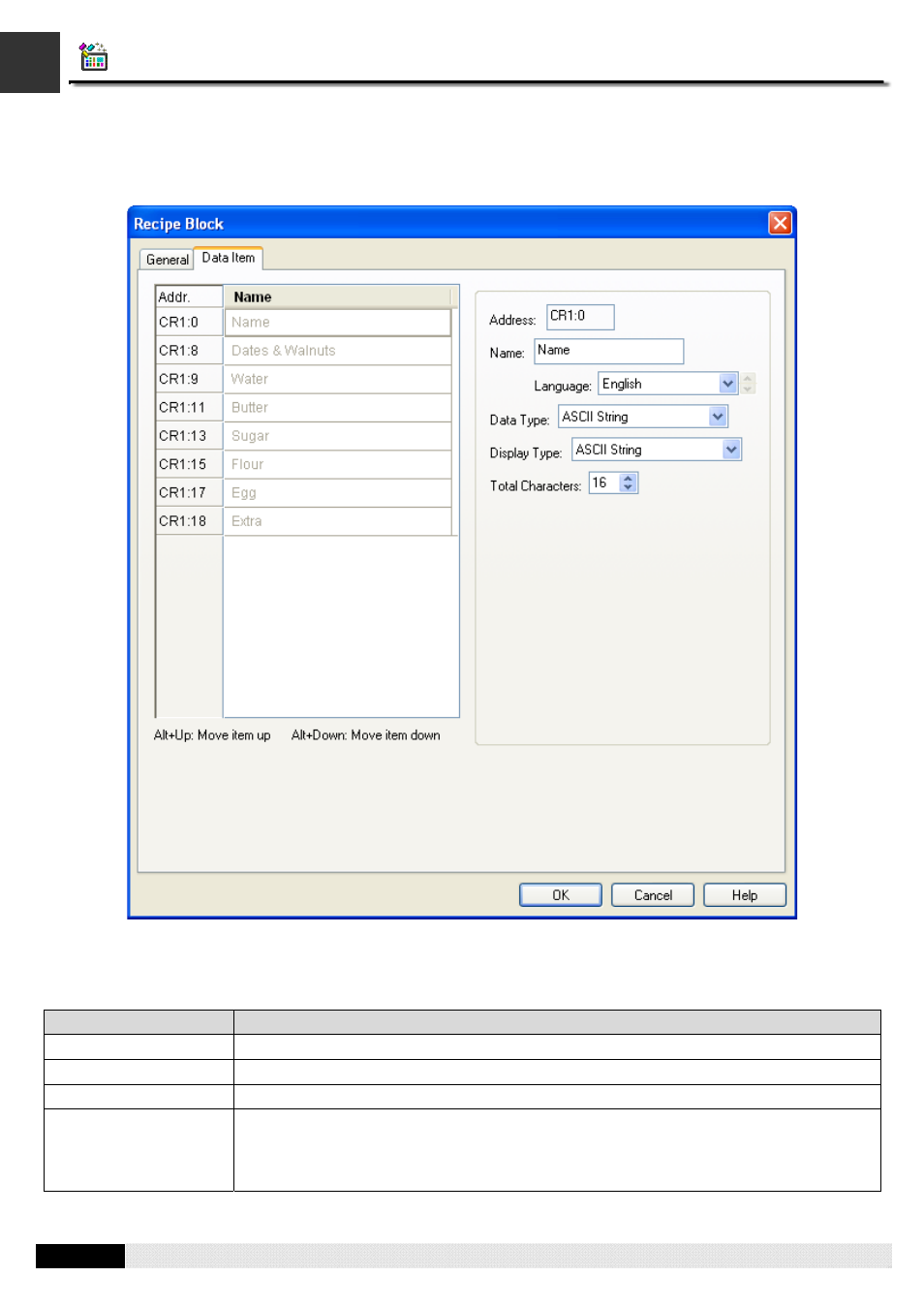Click the Flour item cell

pyautogui.click(x=338, y=464)
